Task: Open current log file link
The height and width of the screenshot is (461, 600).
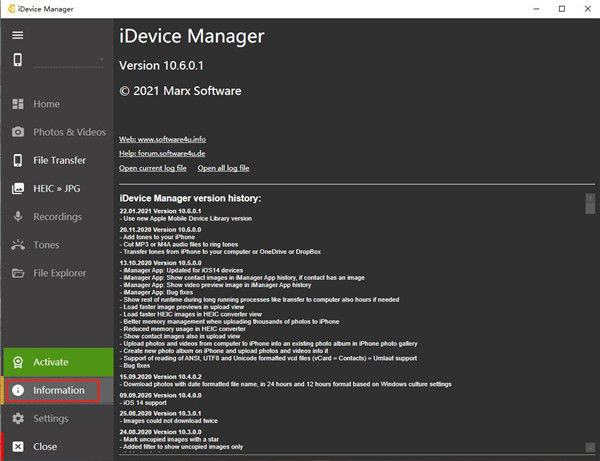Action: point(153,168)
